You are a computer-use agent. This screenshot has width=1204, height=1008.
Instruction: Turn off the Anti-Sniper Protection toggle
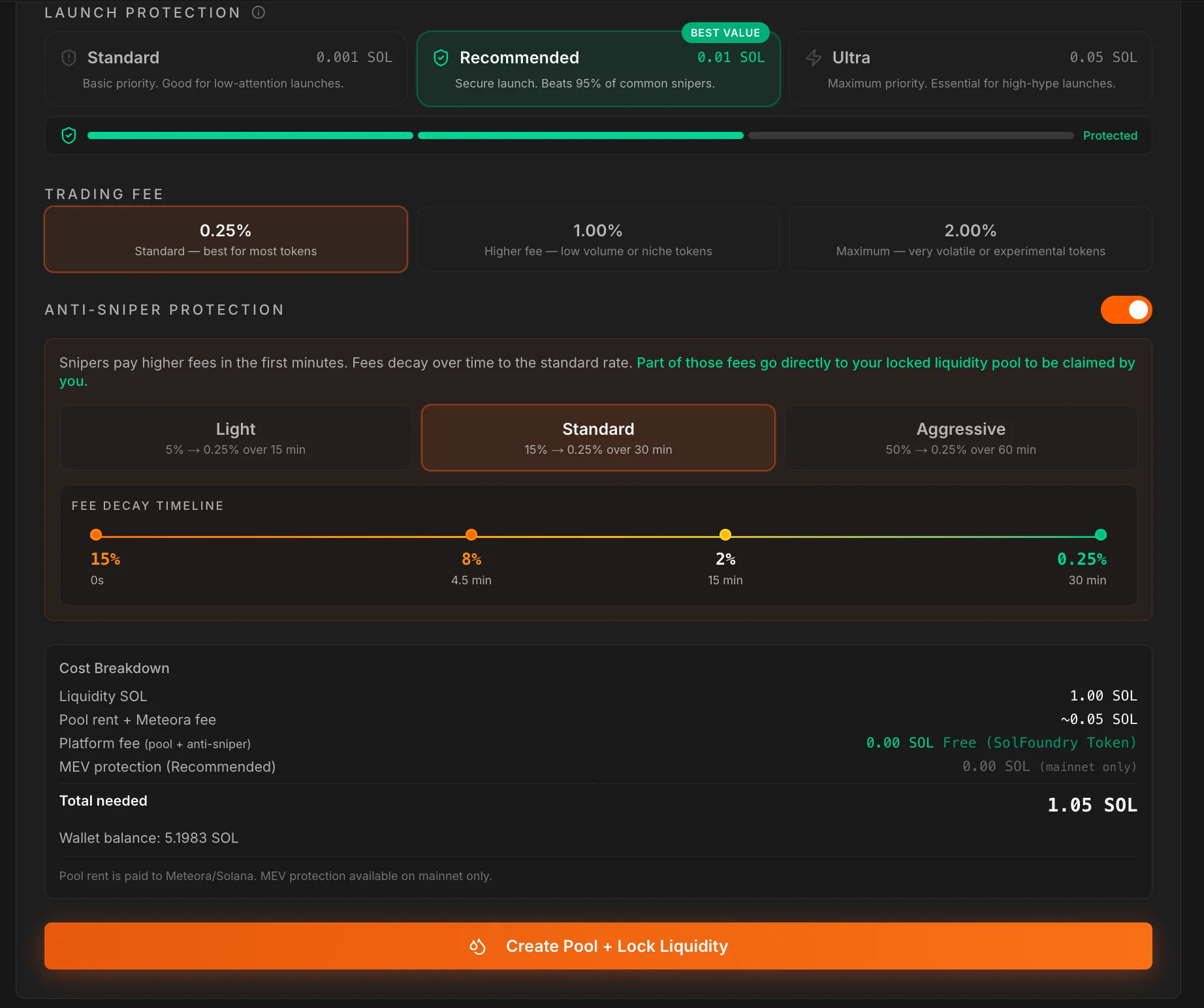click(x=1126, y=310)
